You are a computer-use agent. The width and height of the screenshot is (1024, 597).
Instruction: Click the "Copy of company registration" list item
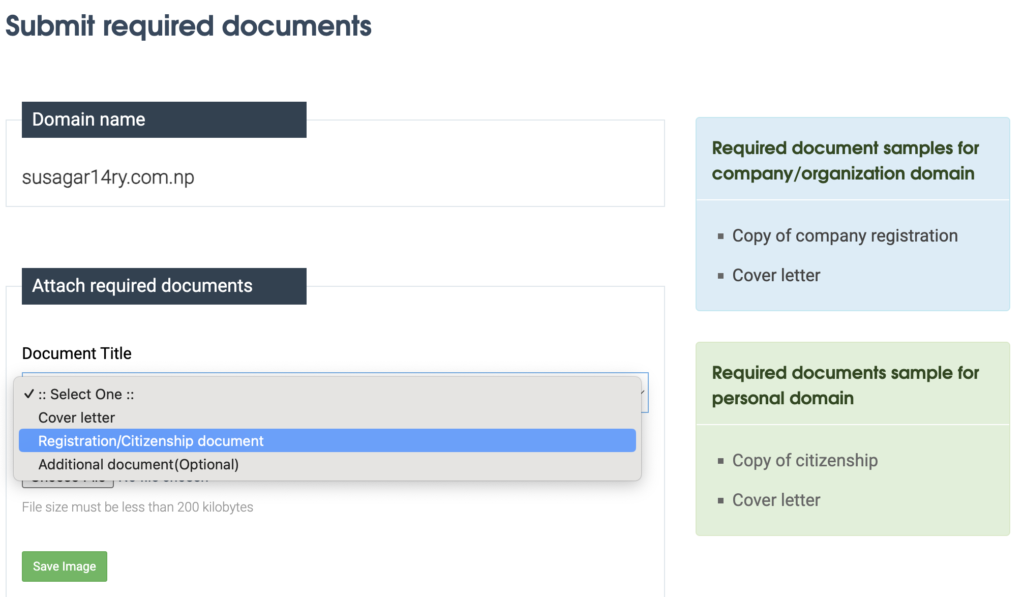point(845,235)
